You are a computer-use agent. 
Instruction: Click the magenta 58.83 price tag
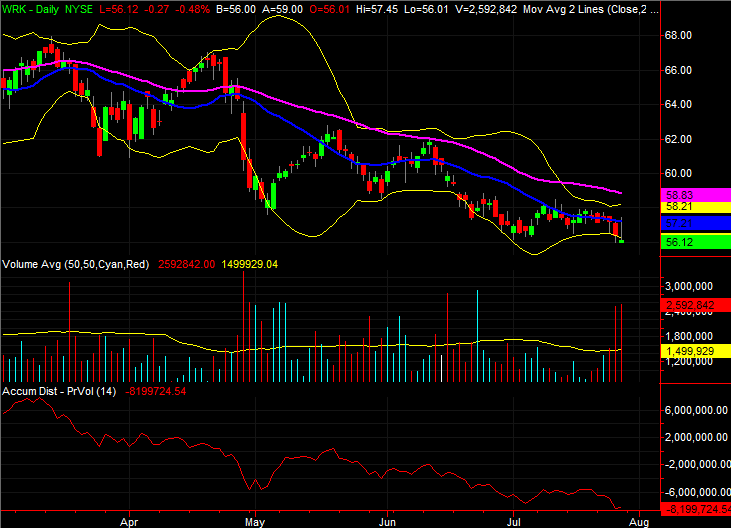696,196
